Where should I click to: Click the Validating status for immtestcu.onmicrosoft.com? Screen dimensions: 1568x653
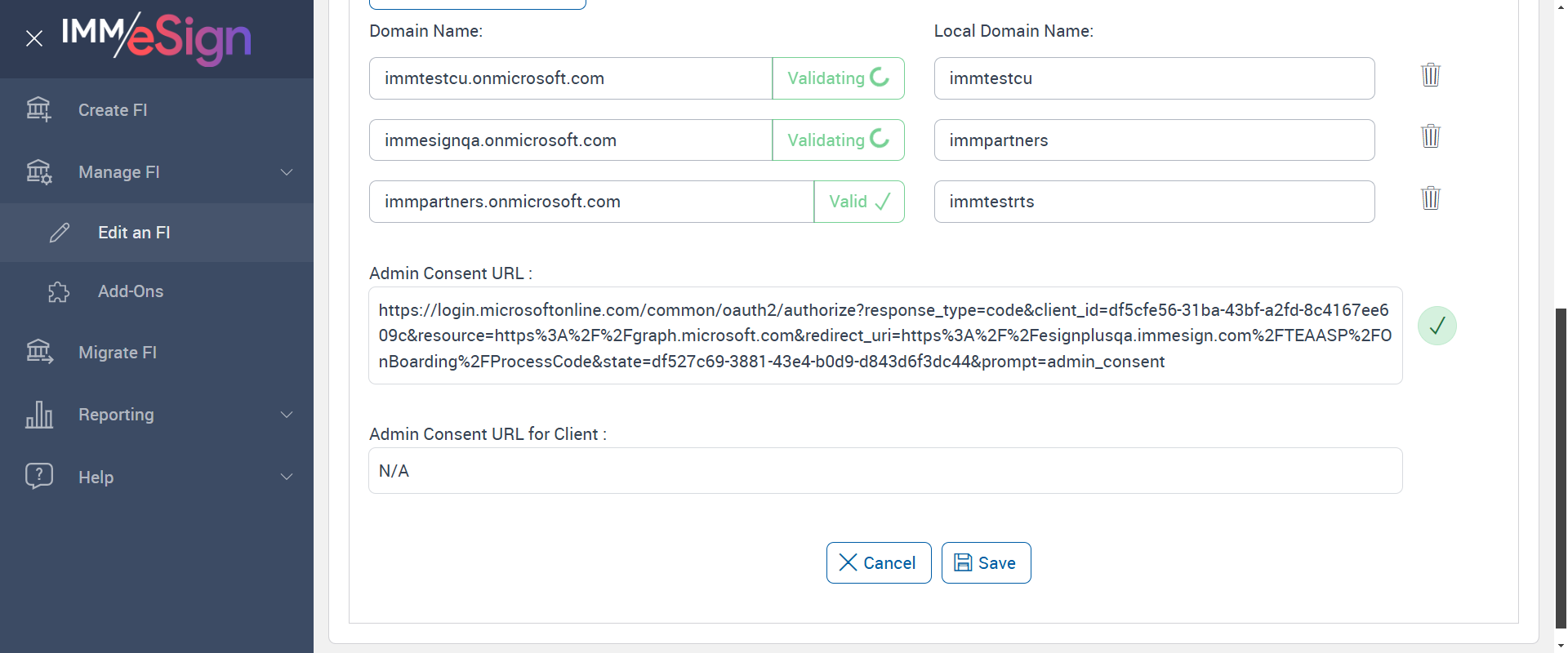pos(838,78)
